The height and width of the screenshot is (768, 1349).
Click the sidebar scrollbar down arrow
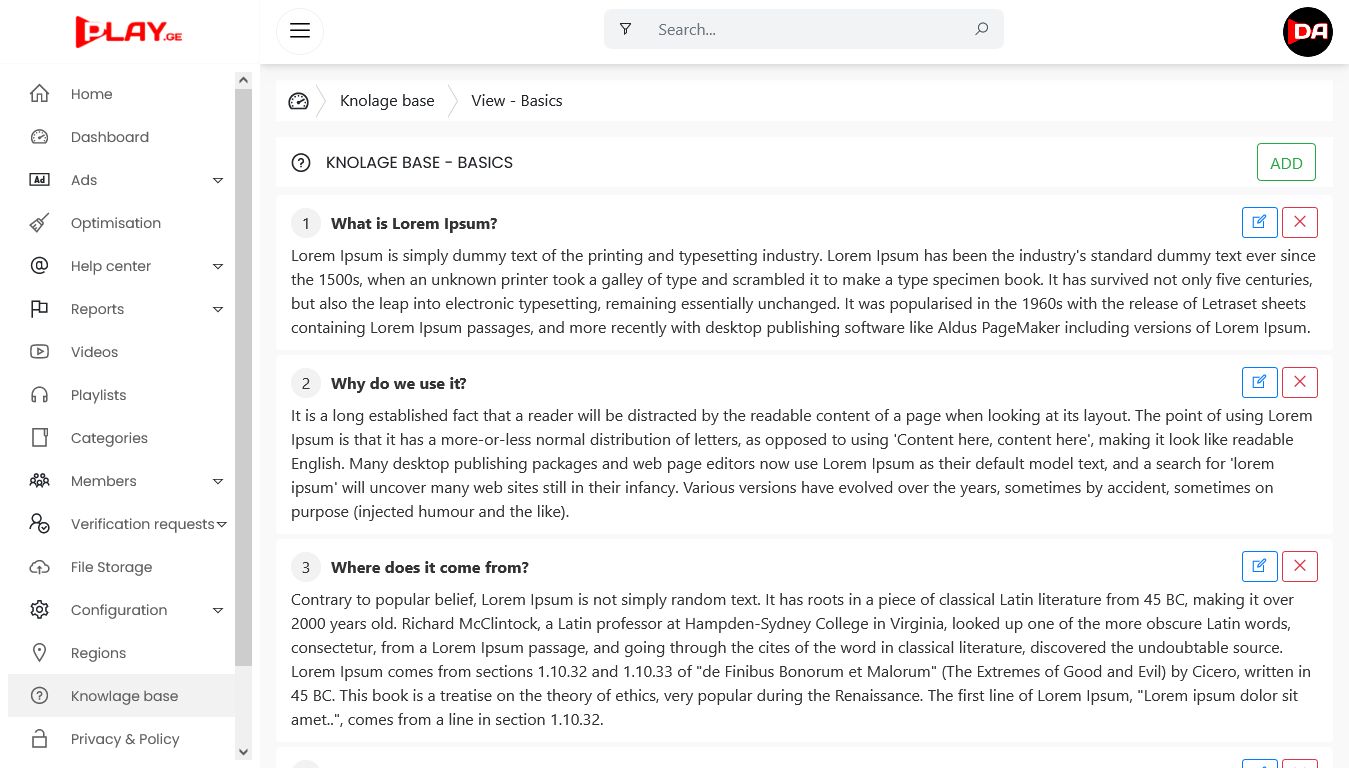(x=243, y=751)
